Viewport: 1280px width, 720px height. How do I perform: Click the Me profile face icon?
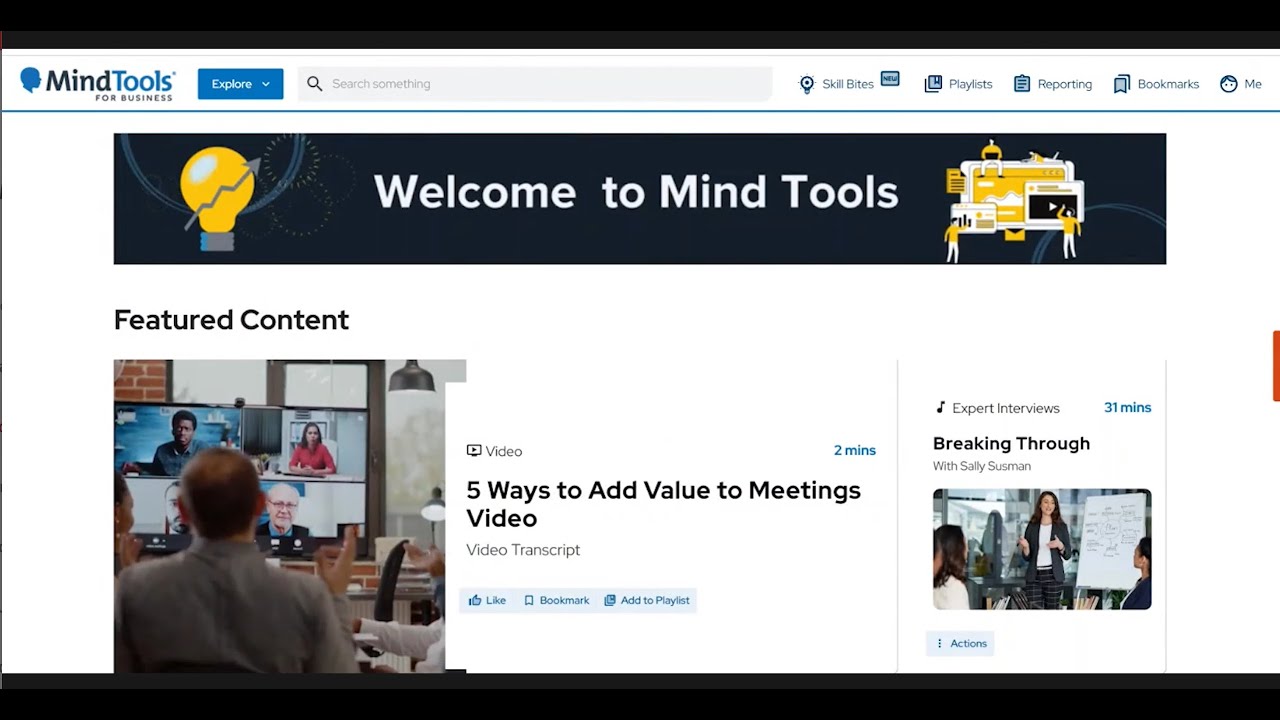click(x=1229, y=84)
